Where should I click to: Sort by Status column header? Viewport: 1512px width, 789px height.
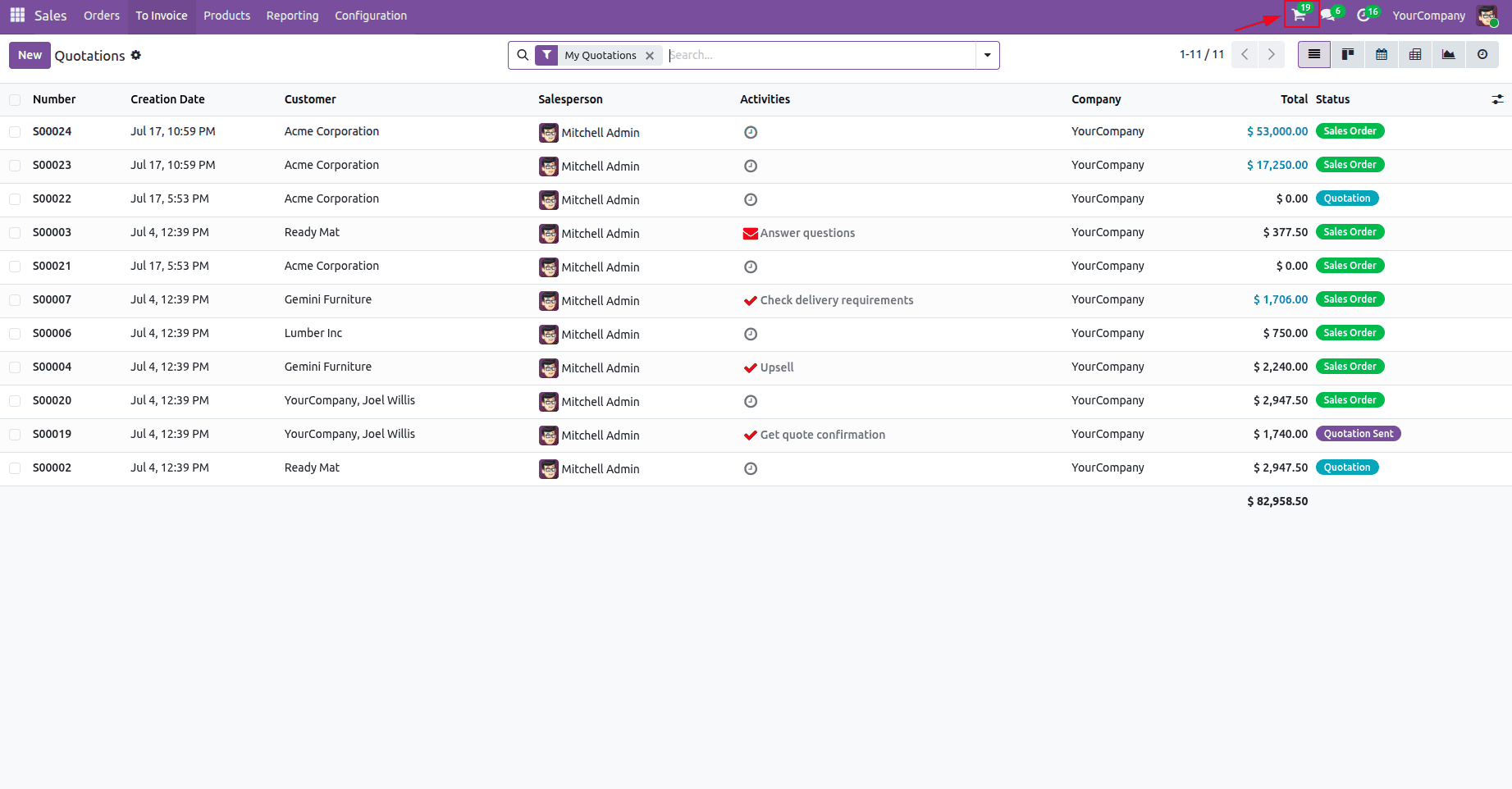click(1332, 99)
